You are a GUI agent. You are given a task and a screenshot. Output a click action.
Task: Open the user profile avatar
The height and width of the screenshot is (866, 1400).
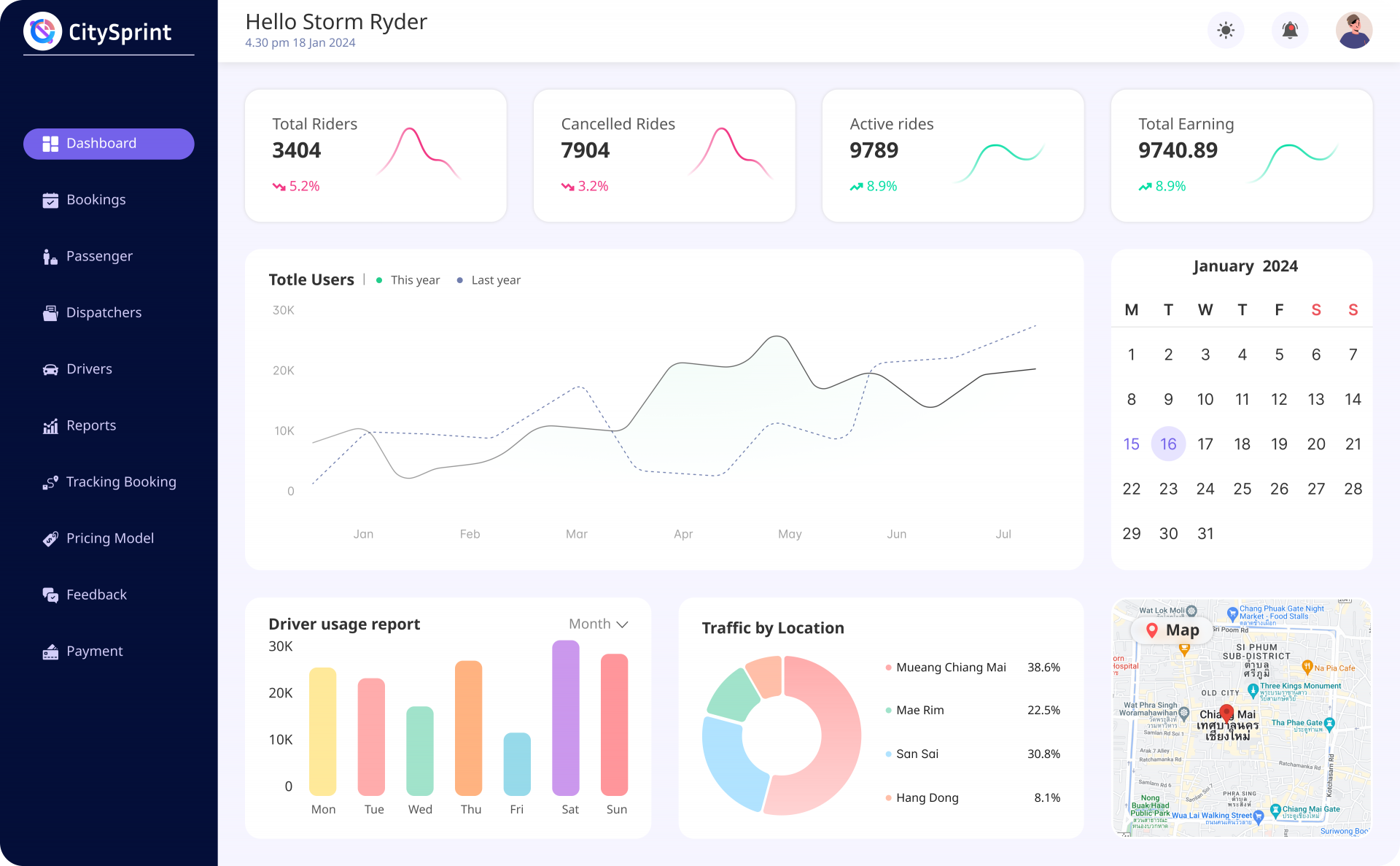click(x=1354, y=31)
